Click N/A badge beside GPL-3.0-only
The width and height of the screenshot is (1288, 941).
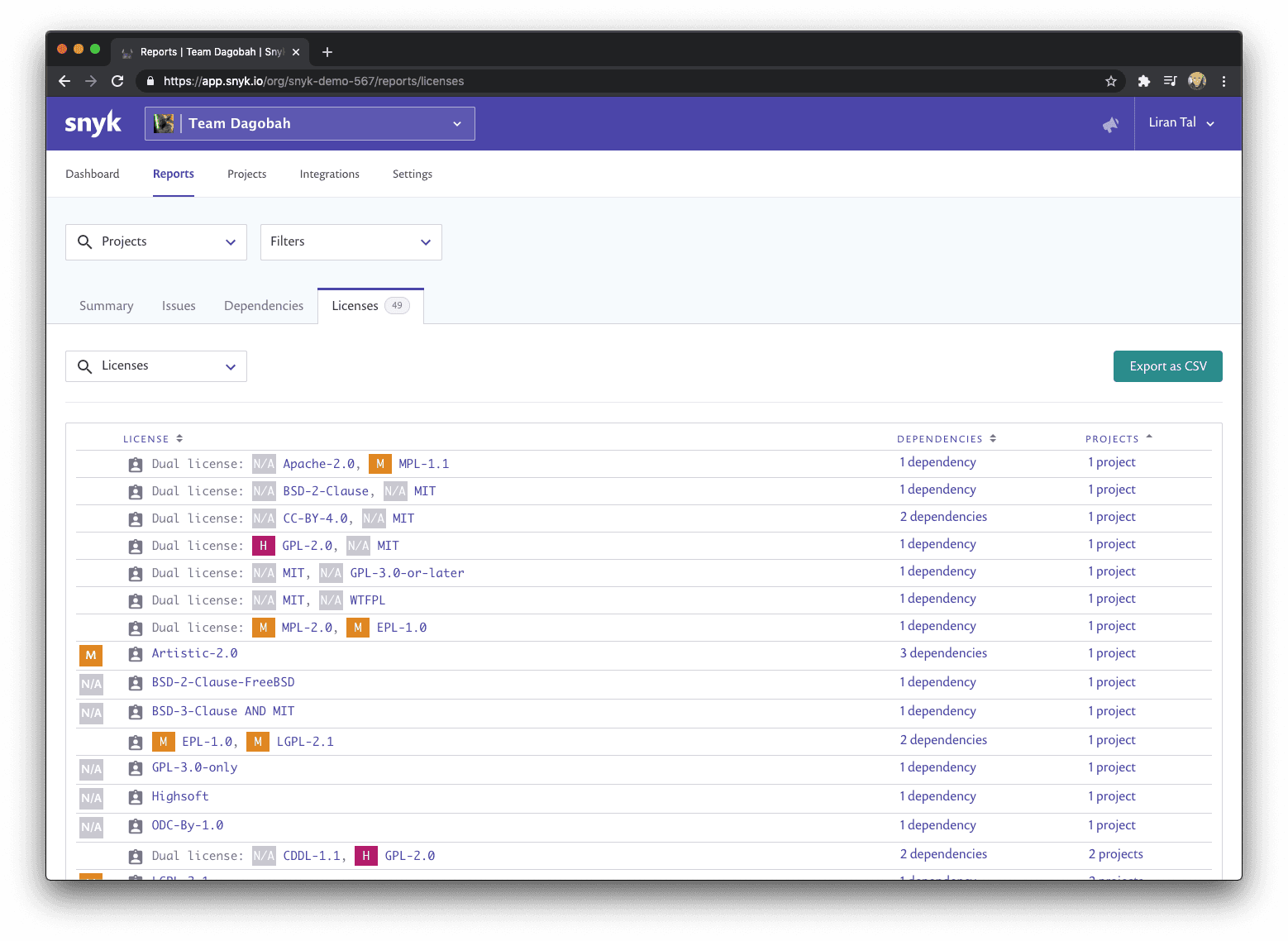point(91,769)
